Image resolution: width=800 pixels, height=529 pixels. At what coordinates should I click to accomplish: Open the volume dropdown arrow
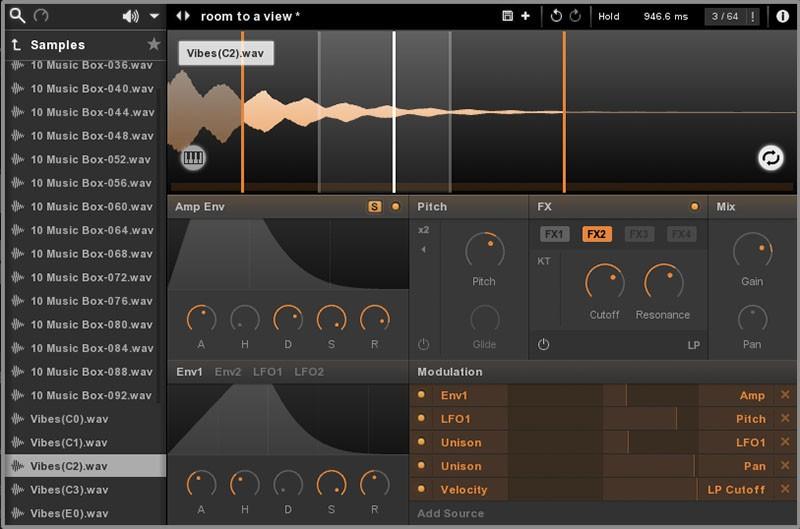[153, 16]
